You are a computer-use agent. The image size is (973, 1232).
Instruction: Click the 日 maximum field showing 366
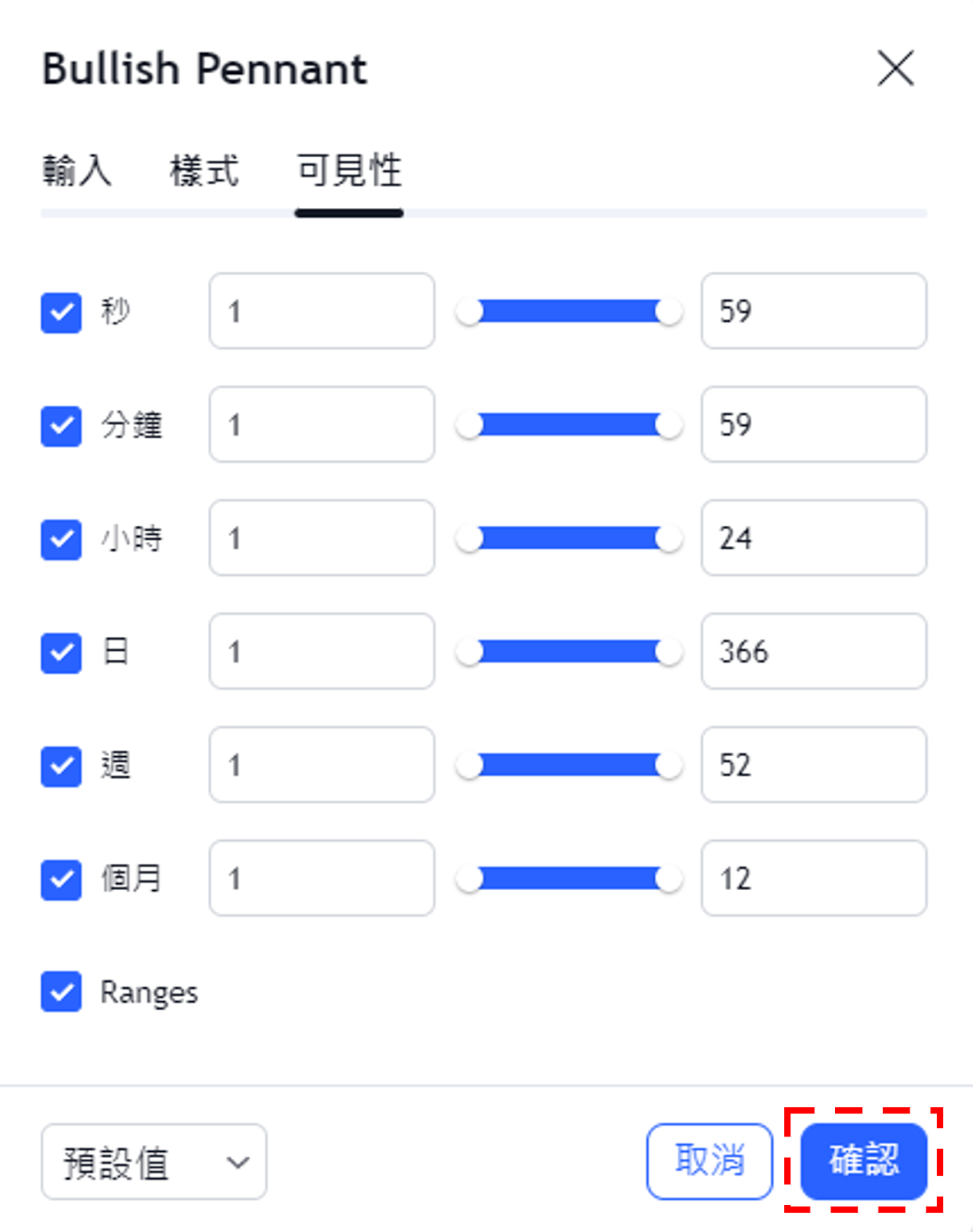pos(814,651)
